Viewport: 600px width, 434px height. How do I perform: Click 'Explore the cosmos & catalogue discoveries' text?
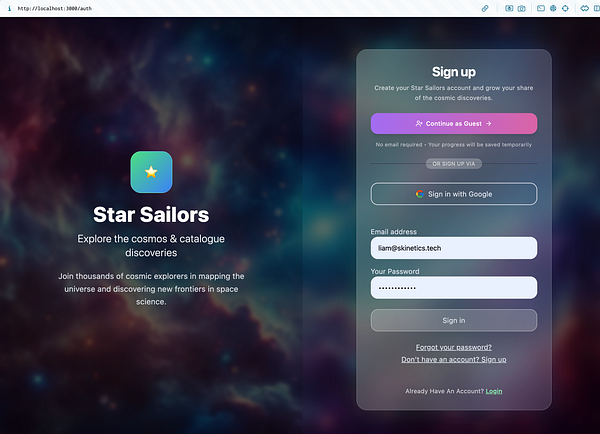(x=151, y=246)
